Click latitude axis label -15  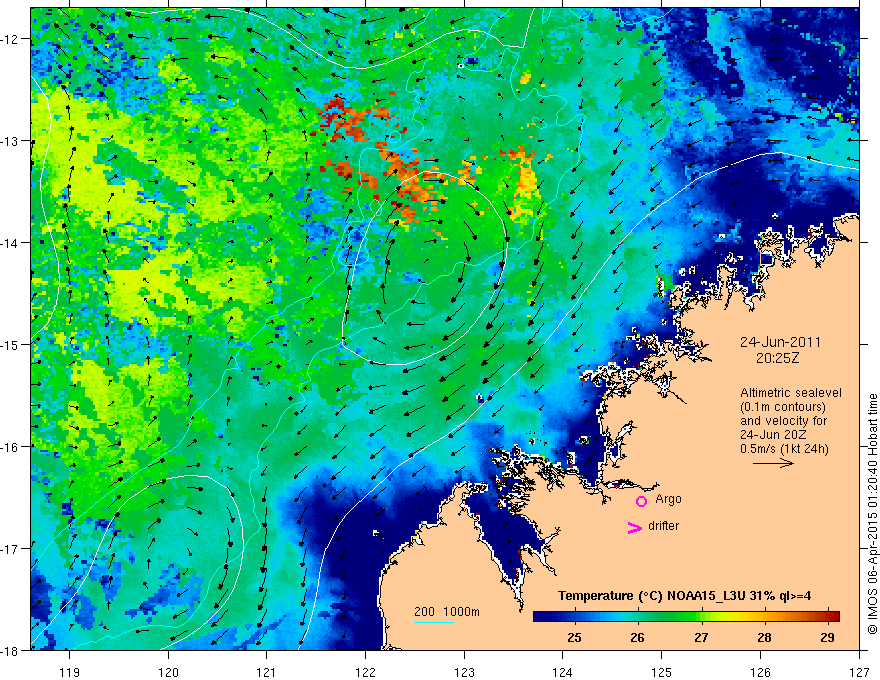[11, 344]
